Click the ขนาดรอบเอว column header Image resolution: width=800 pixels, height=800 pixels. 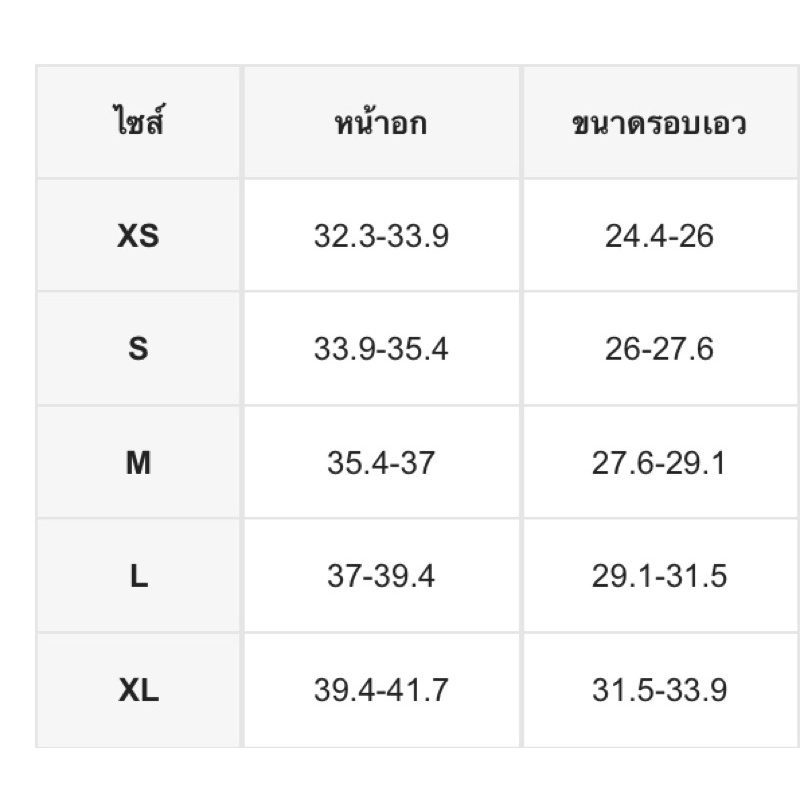click(x=659, y=122)
